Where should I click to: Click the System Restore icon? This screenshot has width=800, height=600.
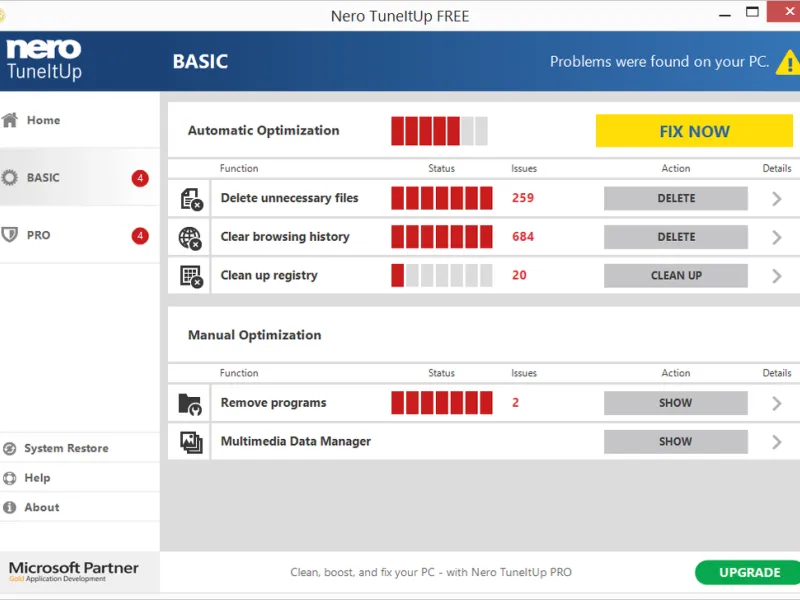tap(9, 448)
